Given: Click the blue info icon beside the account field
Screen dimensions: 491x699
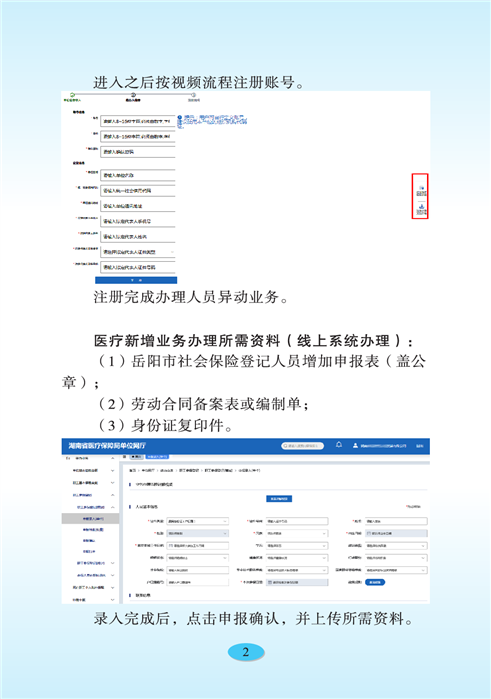Looking at the screenshot, I should coord(180,118).
